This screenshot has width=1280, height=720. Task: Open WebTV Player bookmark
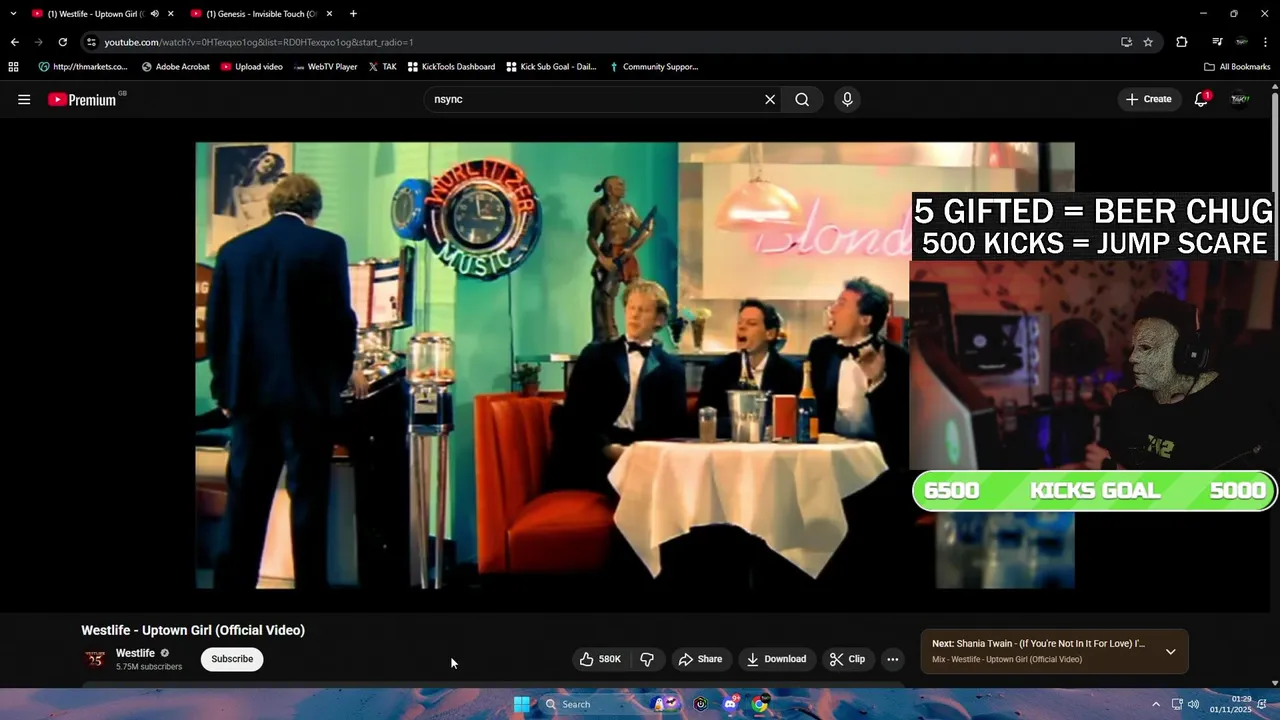tap(325, 67)
